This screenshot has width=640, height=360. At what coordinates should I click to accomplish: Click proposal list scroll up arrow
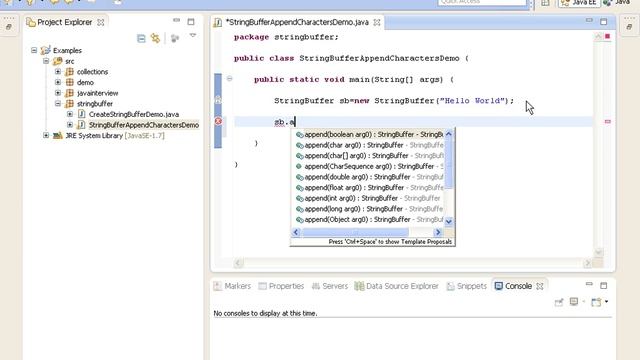(x=449, y=134)
